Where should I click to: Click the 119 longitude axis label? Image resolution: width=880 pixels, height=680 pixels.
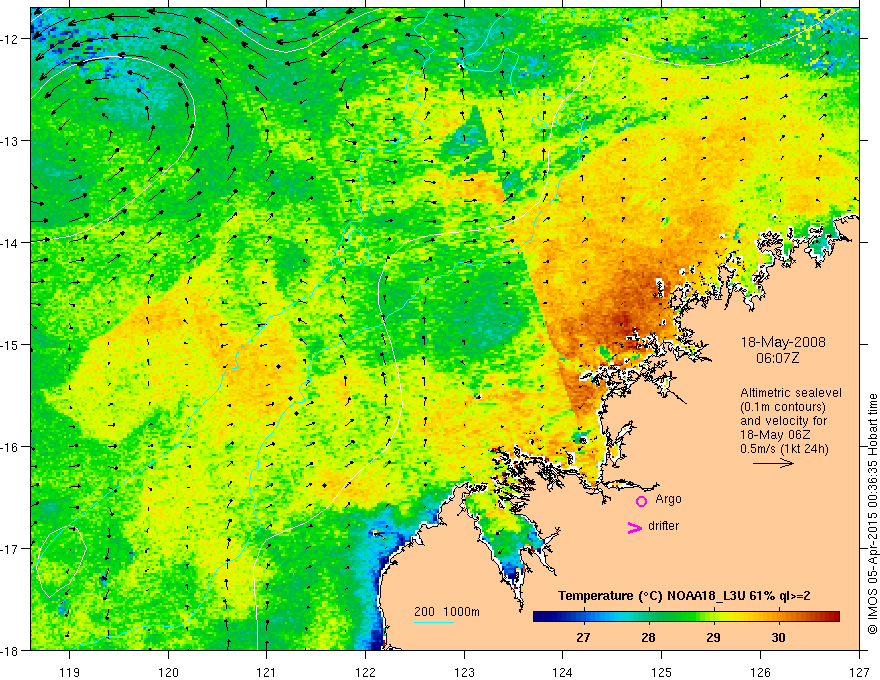click(70, 671)
